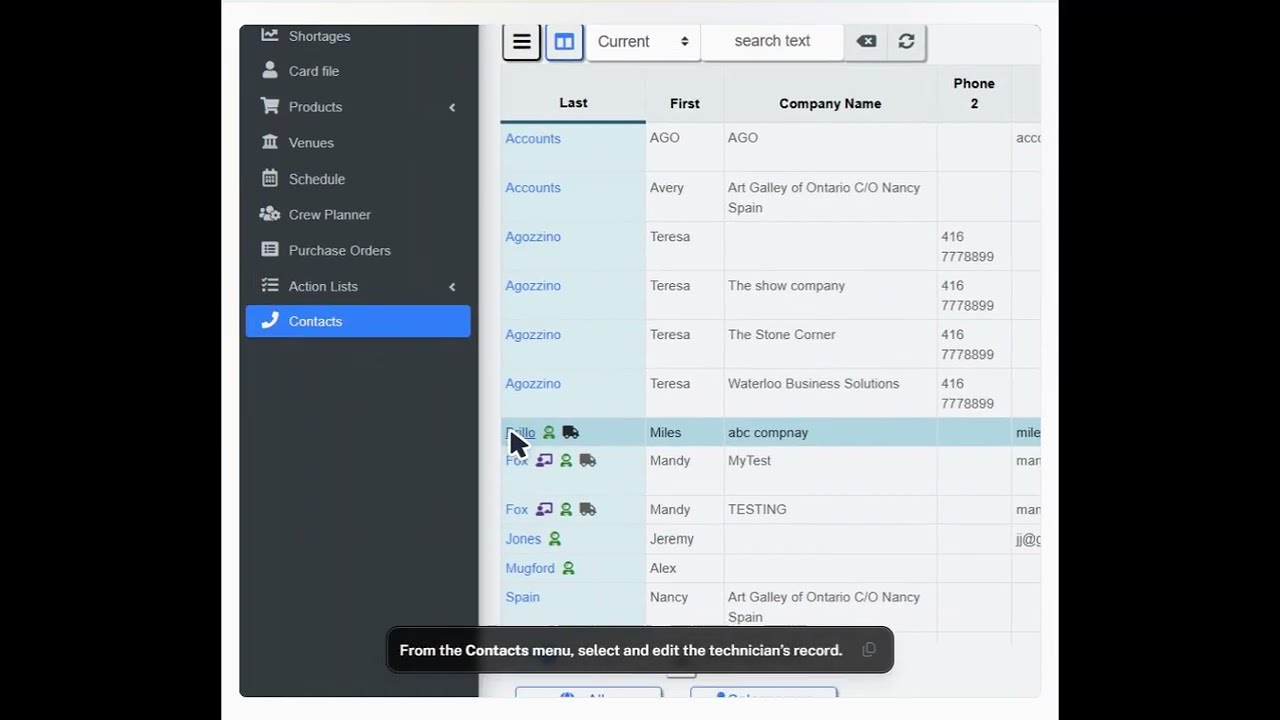Open the Spain contact link
Viewport: 1280px width, 720px height.
(522, 597)
